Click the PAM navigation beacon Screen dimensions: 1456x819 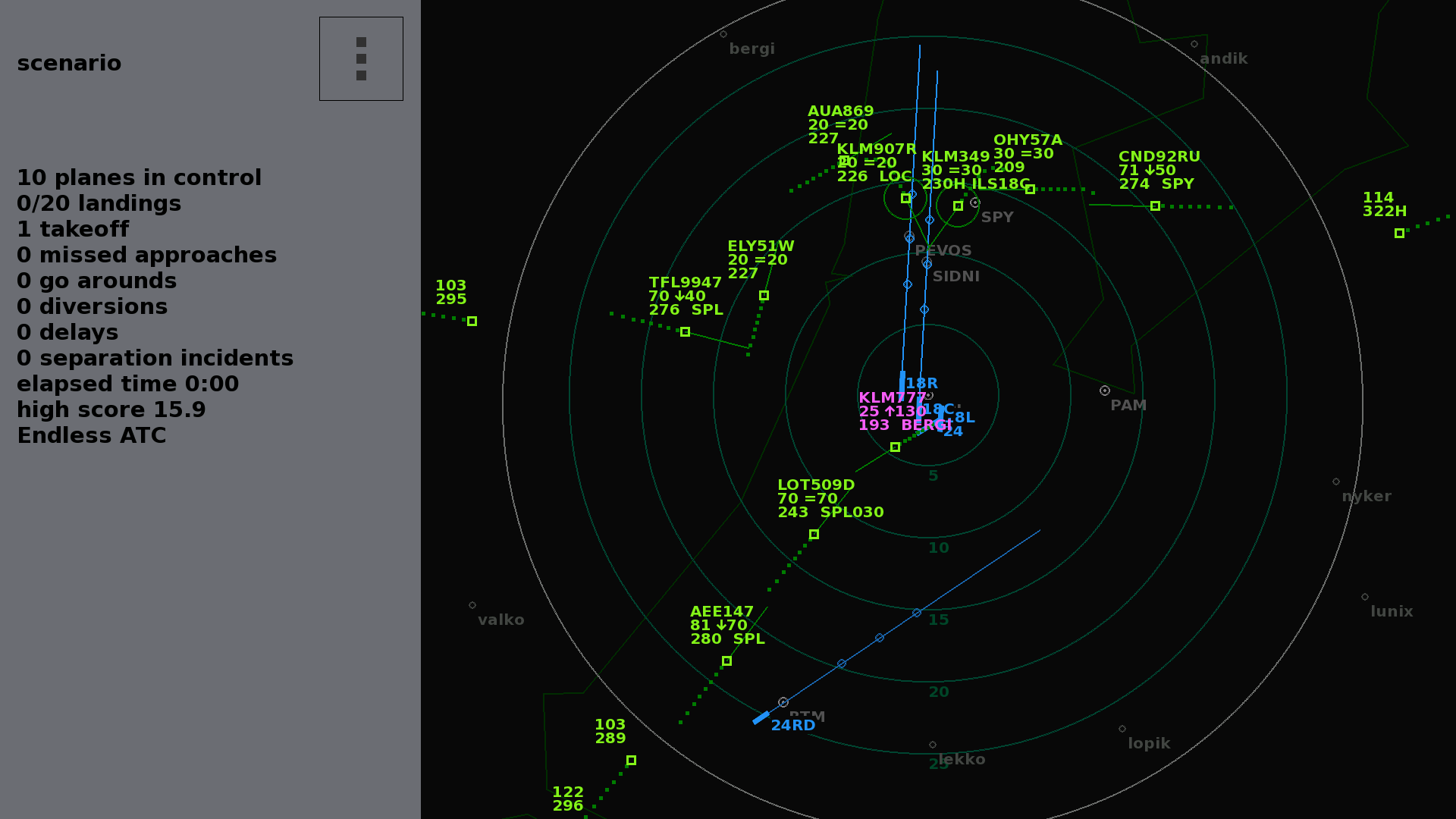coord(1105,391)
